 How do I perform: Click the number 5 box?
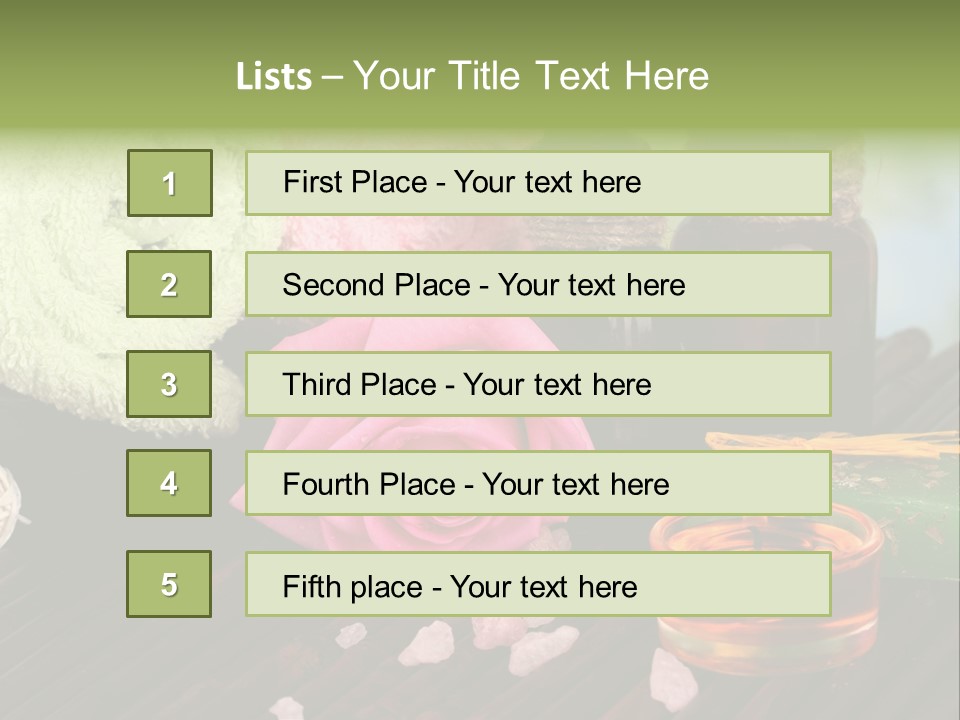[169, 584]
